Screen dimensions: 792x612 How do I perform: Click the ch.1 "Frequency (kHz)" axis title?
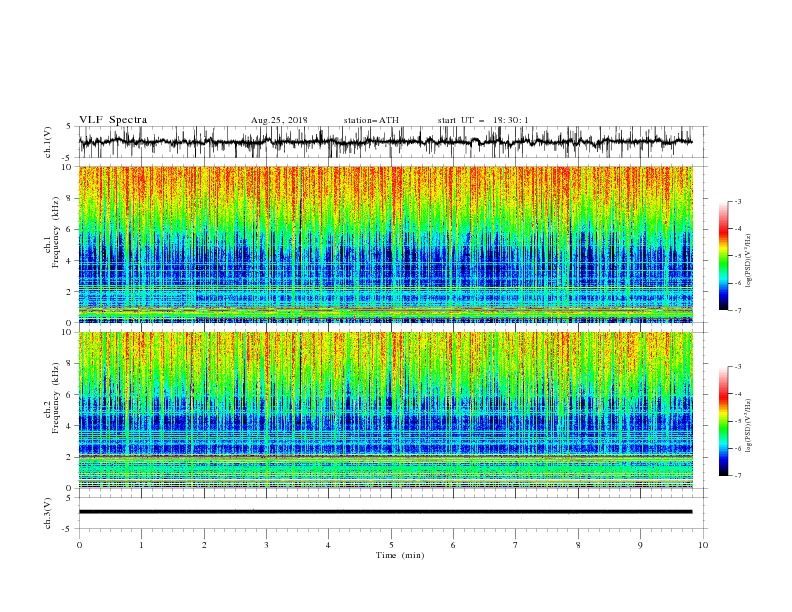click(55, 233)
